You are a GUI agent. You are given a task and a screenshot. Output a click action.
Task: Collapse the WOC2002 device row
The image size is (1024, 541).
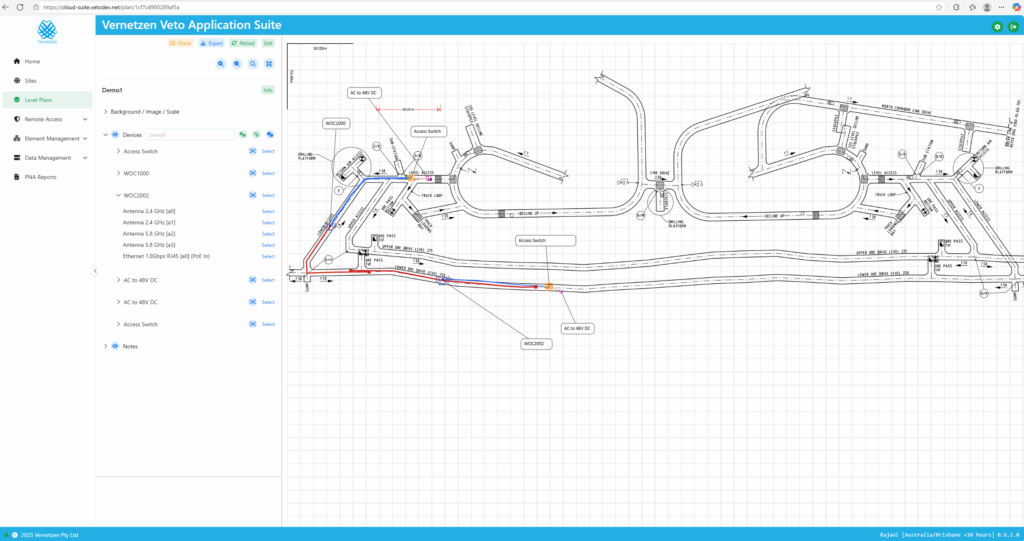click(118, 195)
